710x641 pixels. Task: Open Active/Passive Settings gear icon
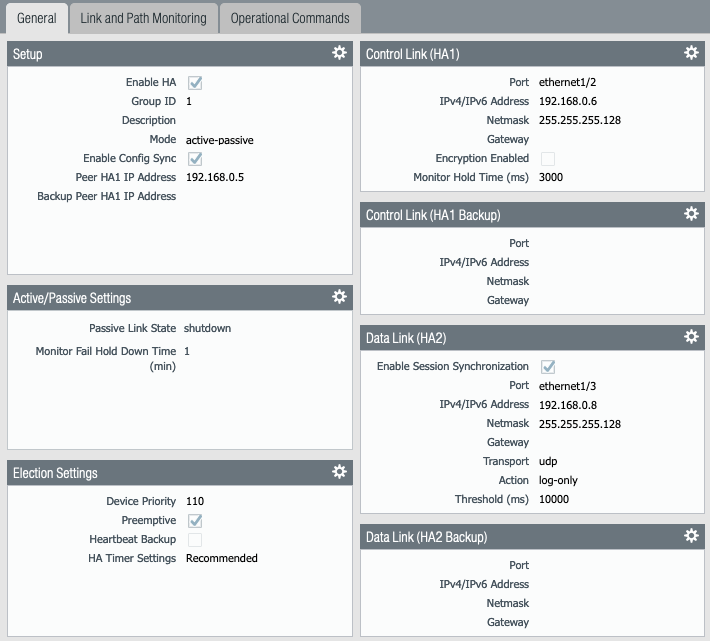coord(339,297)
